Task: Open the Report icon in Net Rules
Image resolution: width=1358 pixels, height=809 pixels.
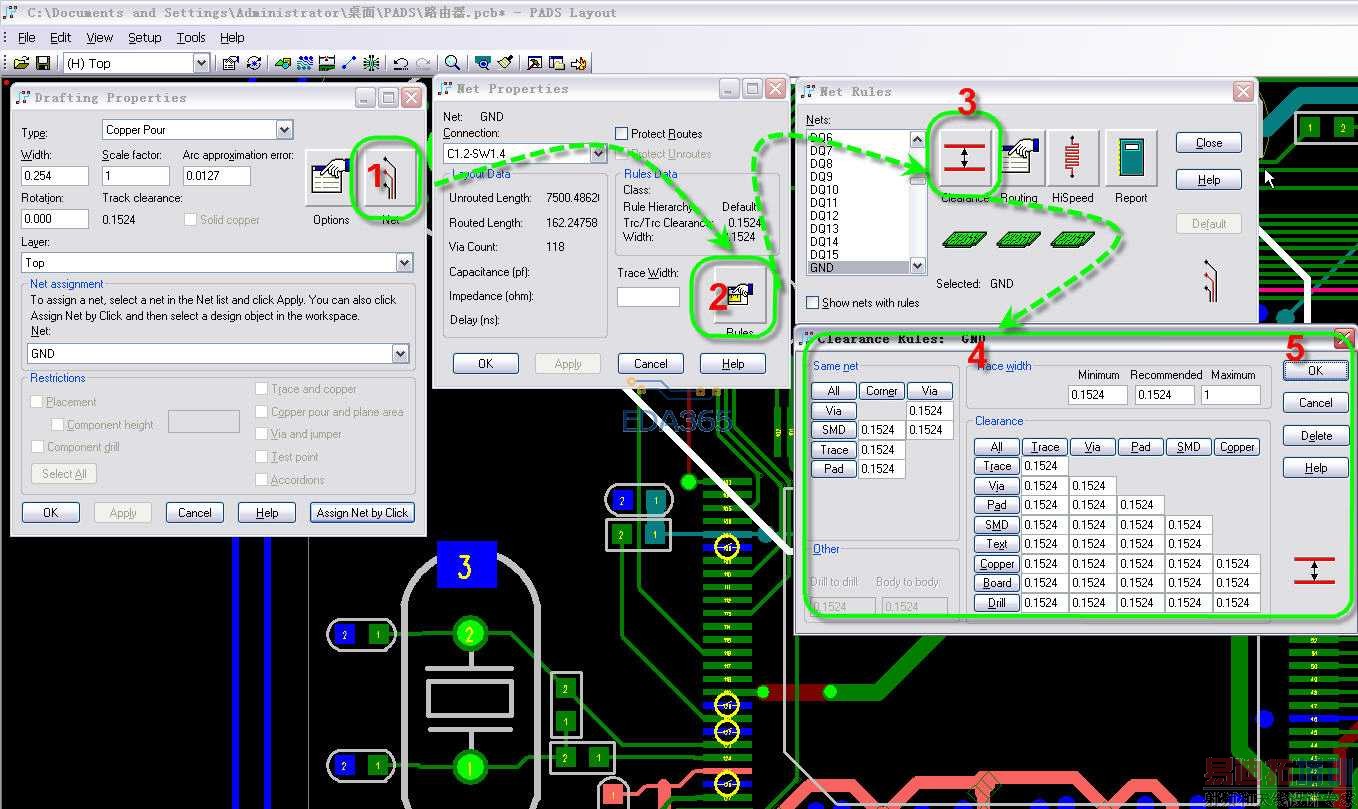Action: (1131, 158)
